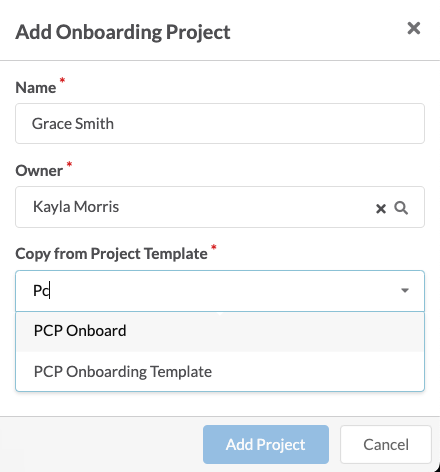This screenshot has width=440, height=472.
Task: Click the required asterisk next to Owner
Action: point(69,164)
